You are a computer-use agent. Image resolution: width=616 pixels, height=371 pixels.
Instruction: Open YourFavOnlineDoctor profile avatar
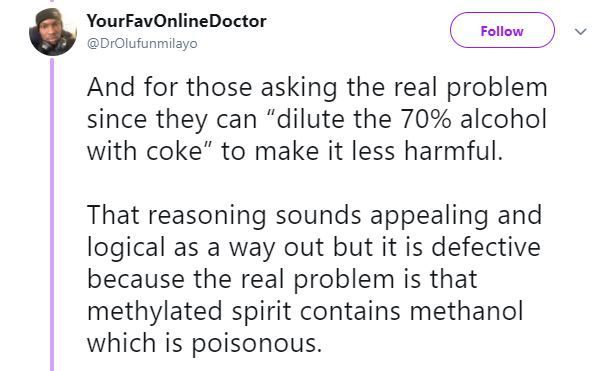point(53,32)
